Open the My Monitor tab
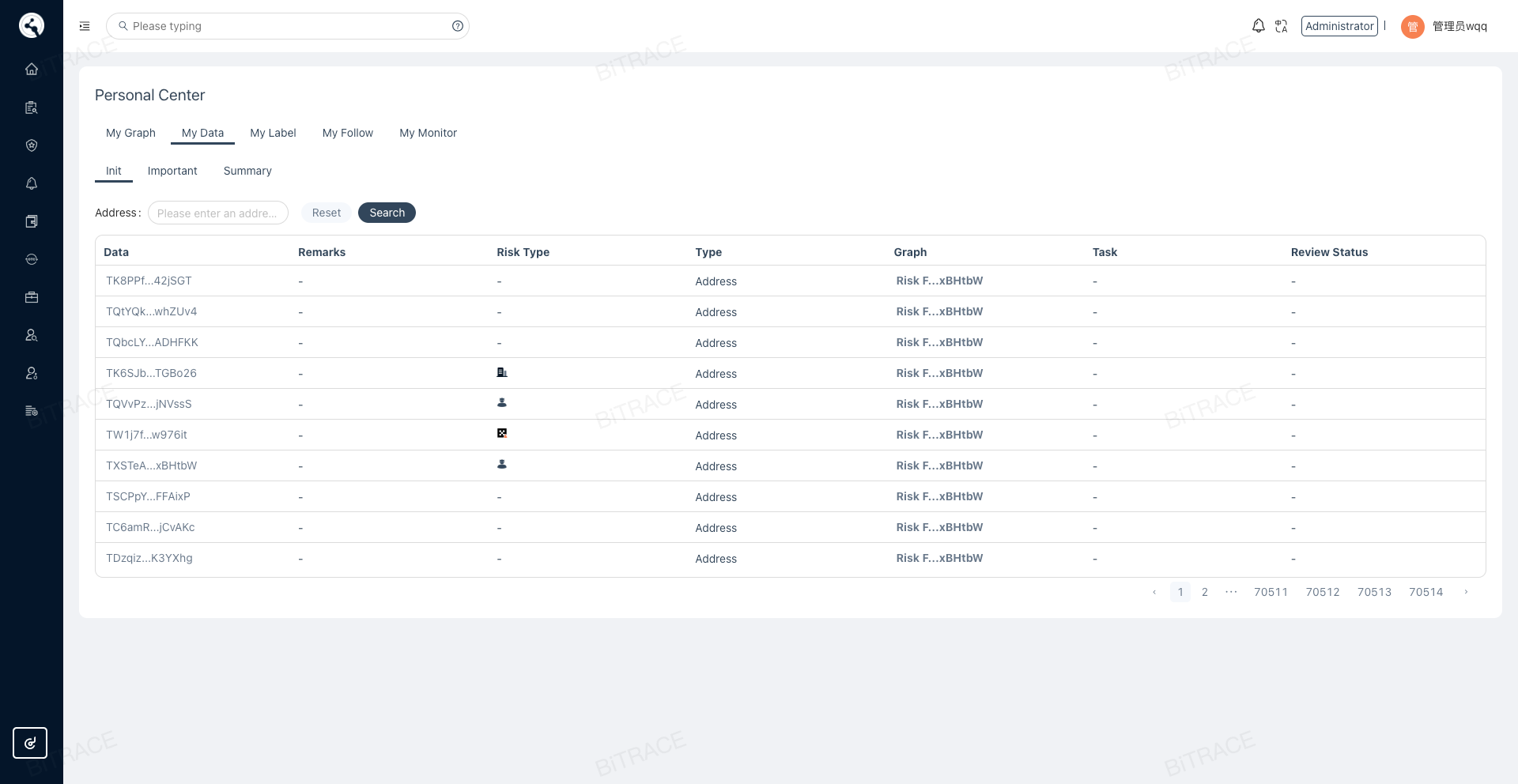Image resolution: width=1518 pixels, height=784 pixels. click(428, 133)
